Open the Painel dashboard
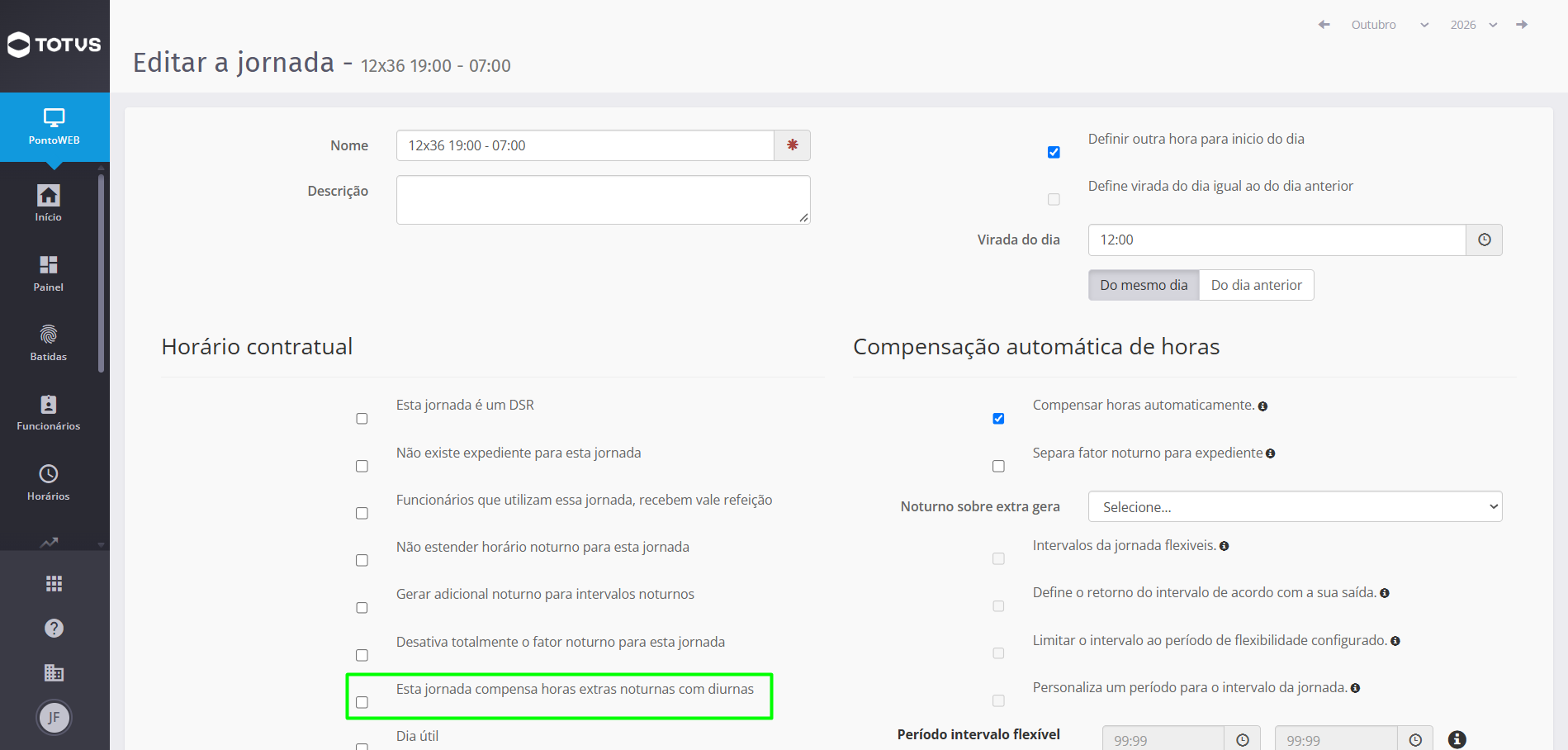This screenshot has height=750, width=1568. point(49,273)
